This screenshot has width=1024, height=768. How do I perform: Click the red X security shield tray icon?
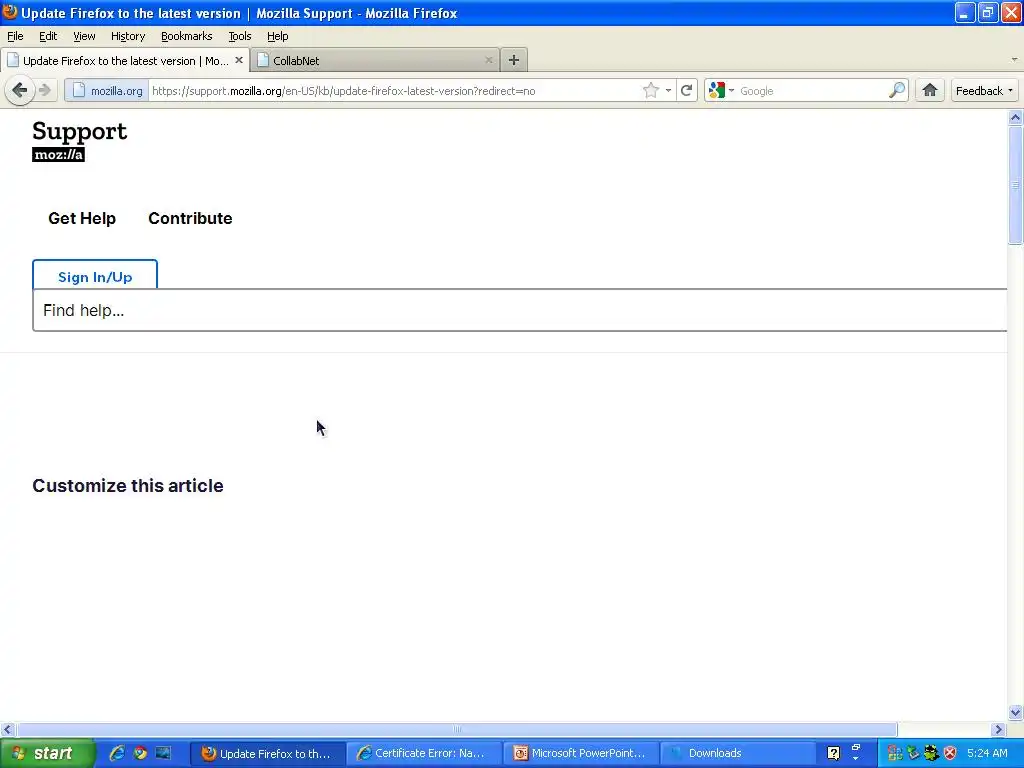coord(950,753)
